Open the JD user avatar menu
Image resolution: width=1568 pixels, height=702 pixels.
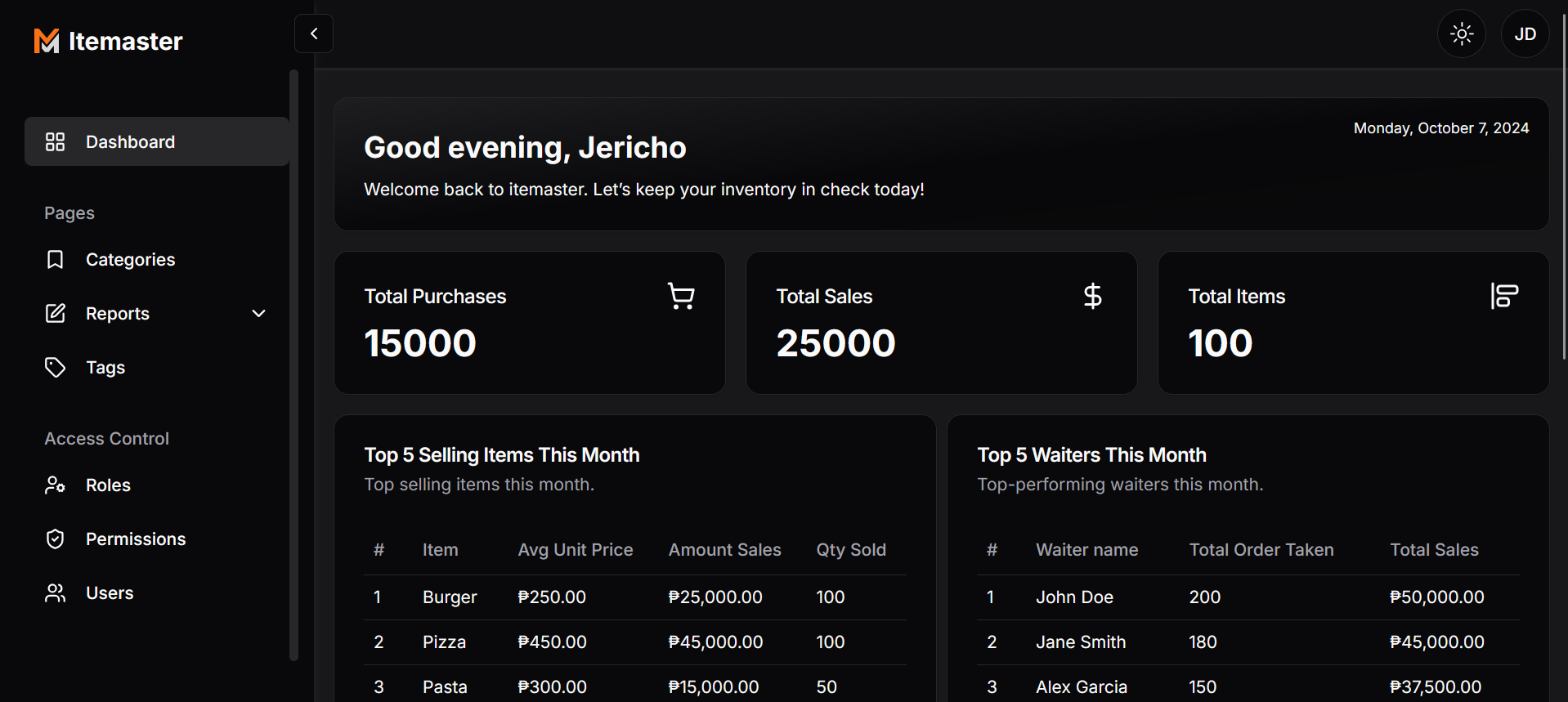coord(1525,34)
